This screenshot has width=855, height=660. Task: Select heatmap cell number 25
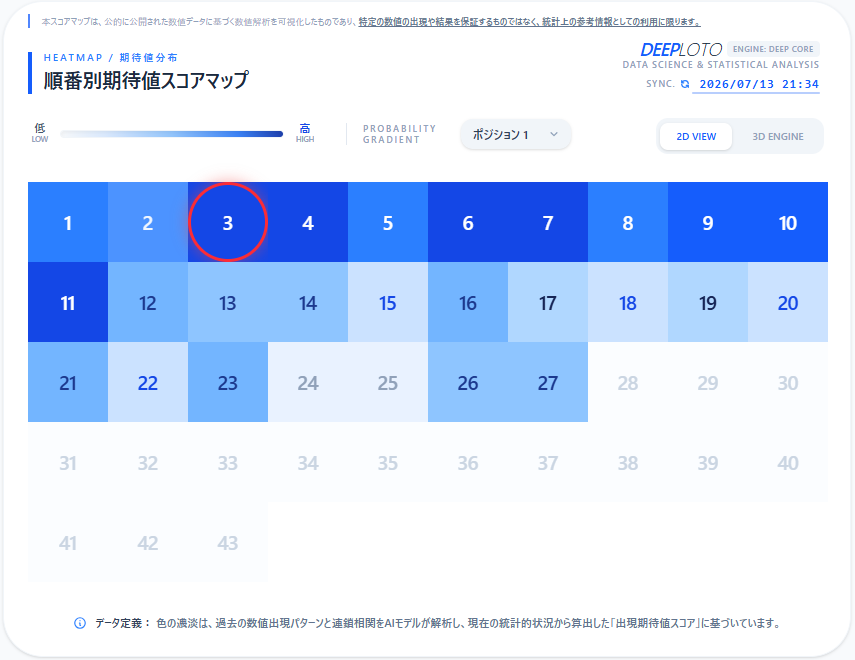(388, 382)
